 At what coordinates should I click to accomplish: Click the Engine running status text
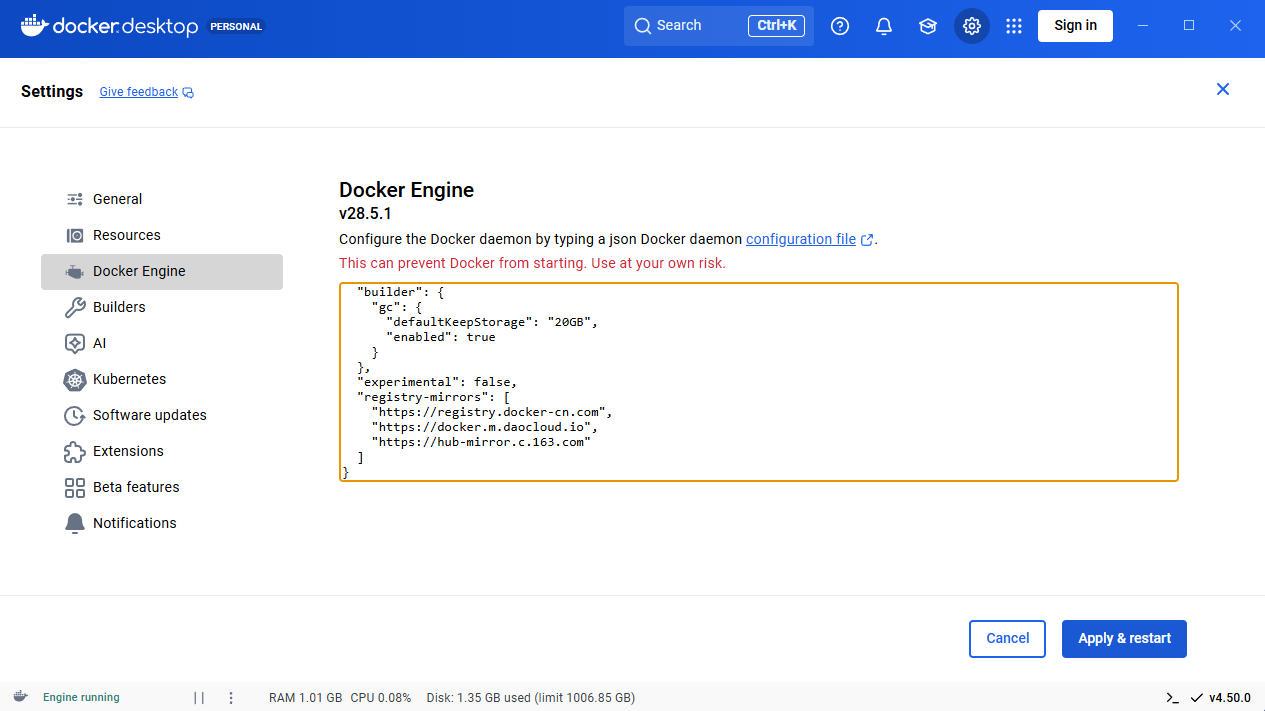81,698
